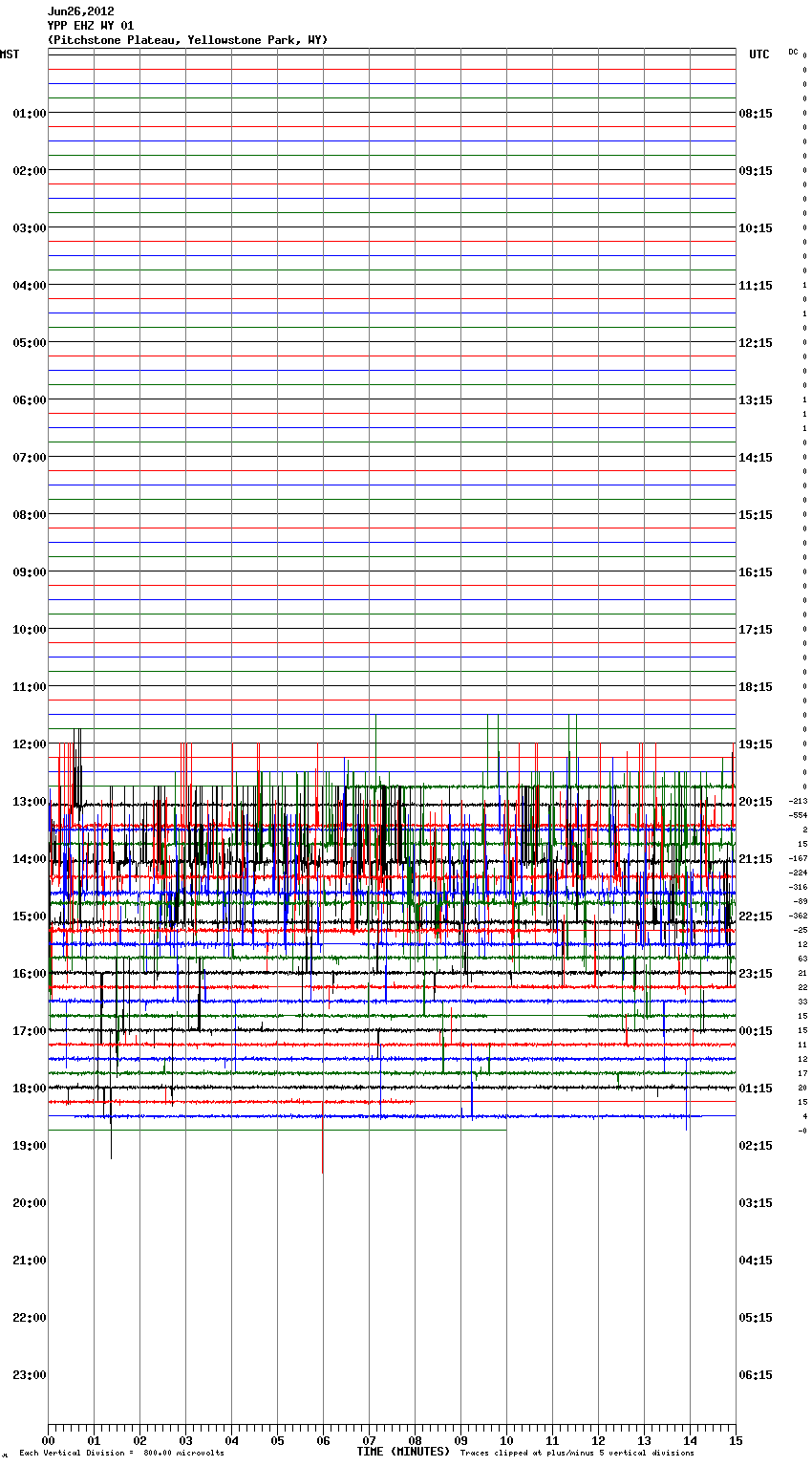The width and height of the screenshot is (812, 1466).
Task: Click the '07:00' MST time label
Action: point(30,458)
